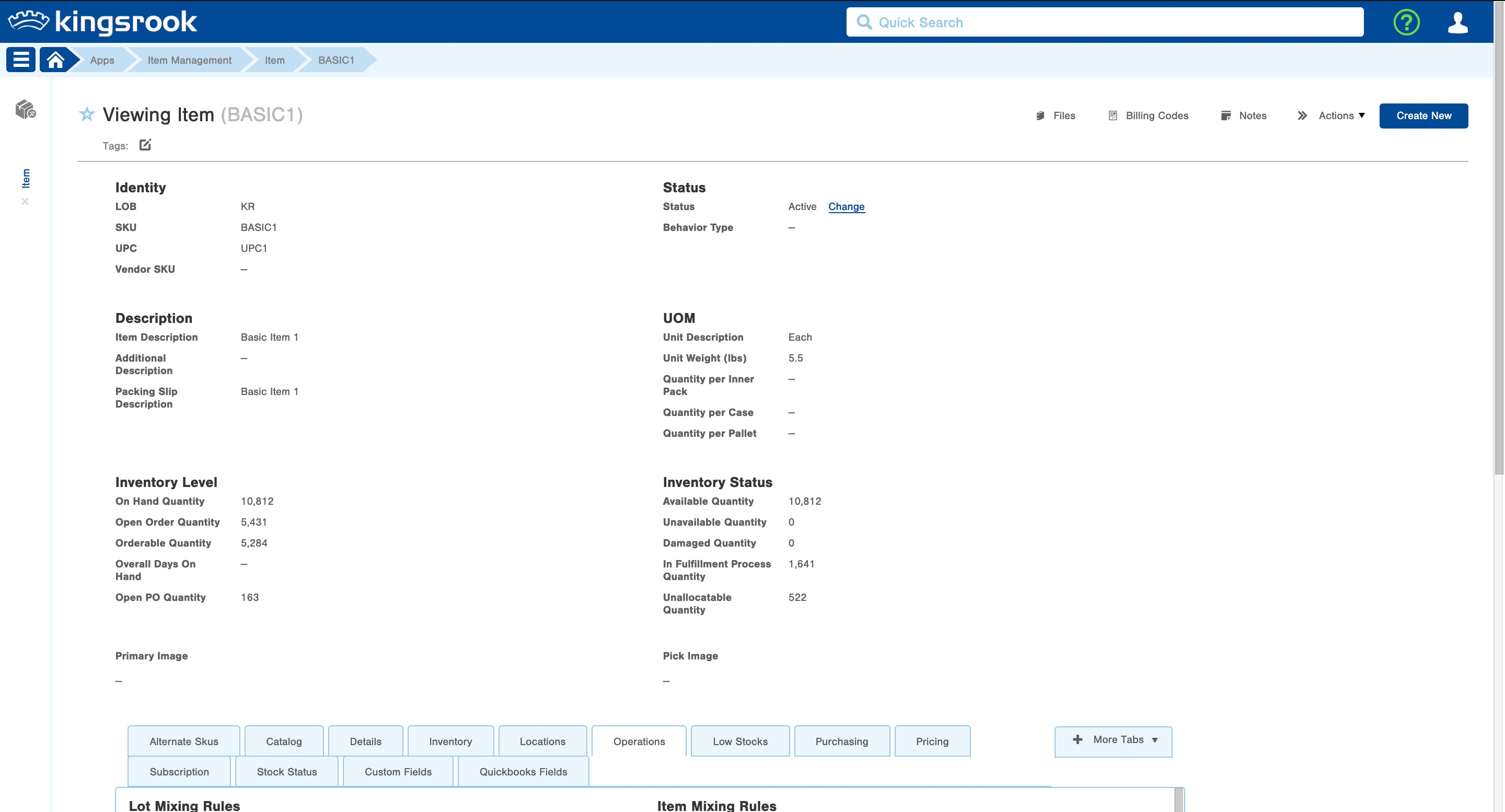The width and height of the screenshot is (1505, 812).
Task: Open the hamburger main menu
Action: click(21, 60)
